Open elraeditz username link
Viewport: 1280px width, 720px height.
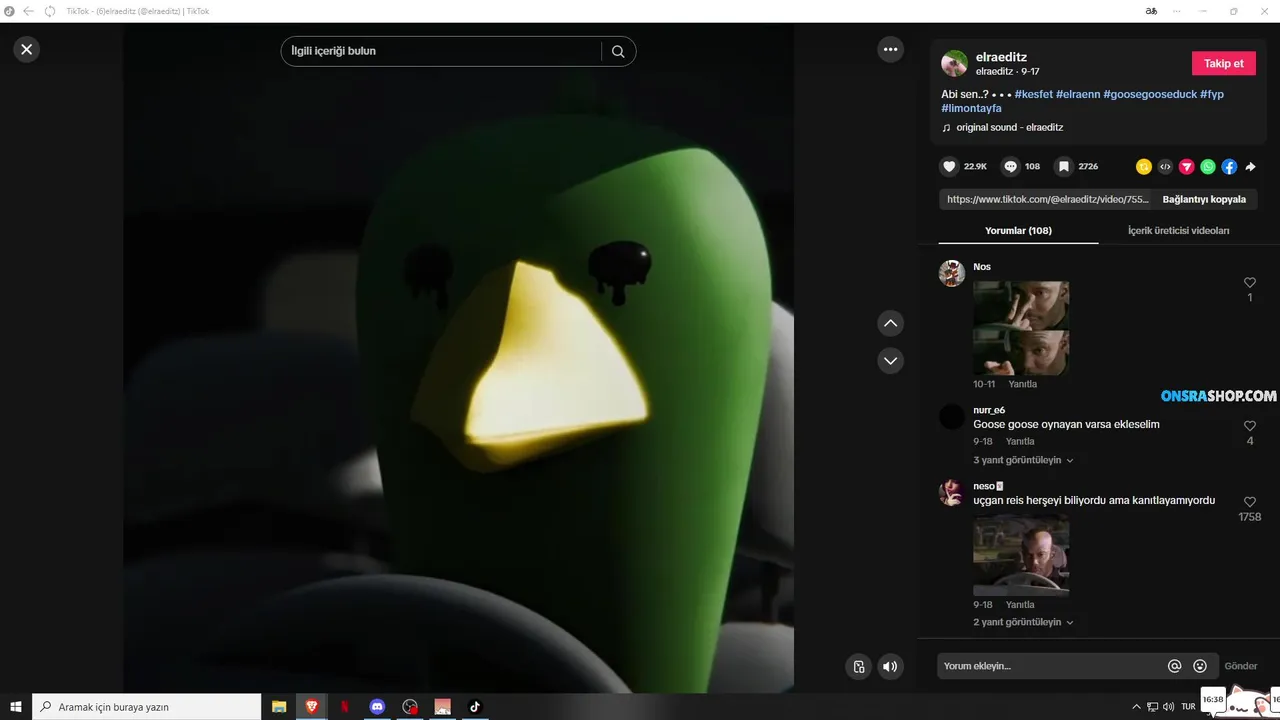(x=1001, y=57)
